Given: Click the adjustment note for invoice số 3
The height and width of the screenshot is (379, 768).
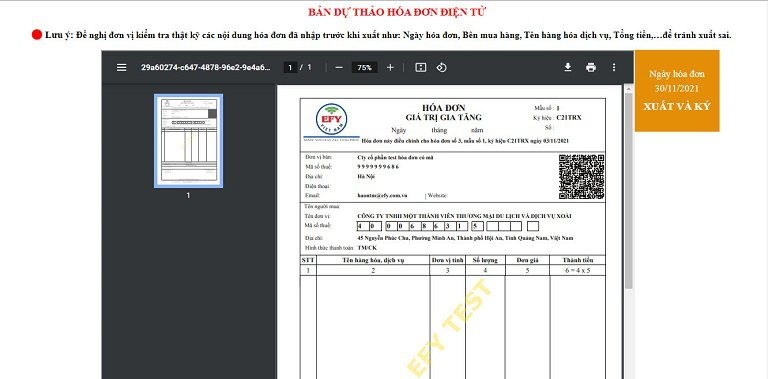Looking at the screenshot, I should (x=465, y=141).
